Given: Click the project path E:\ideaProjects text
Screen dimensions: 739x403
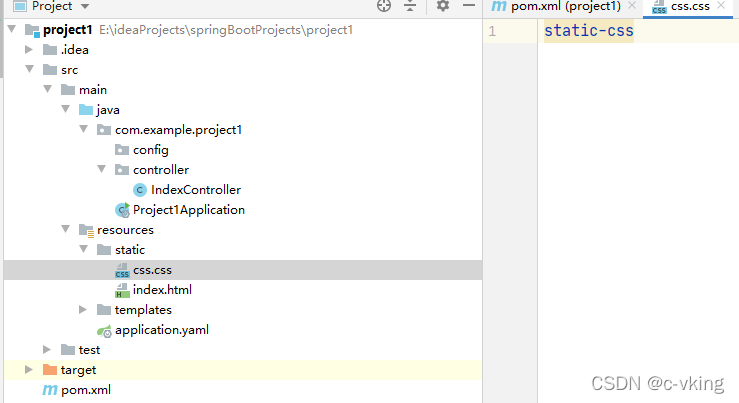Looking at the screenshot, I should 226,30.
